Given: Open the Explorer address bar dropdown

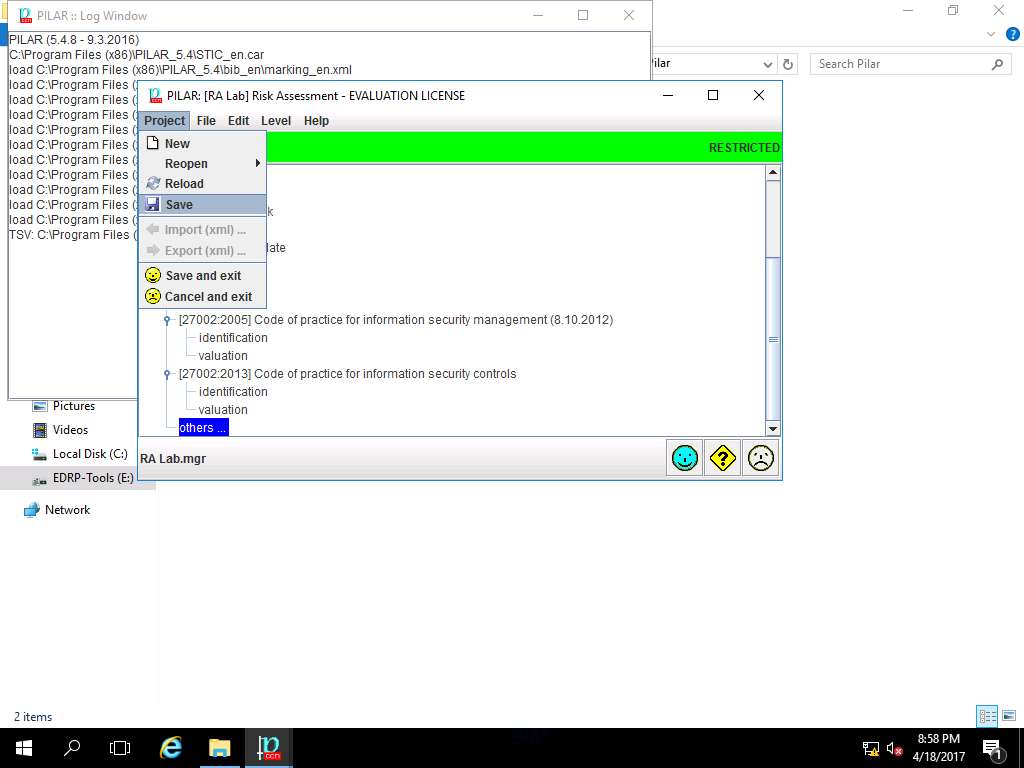Looking at the screenshot, I should point(767,64).
